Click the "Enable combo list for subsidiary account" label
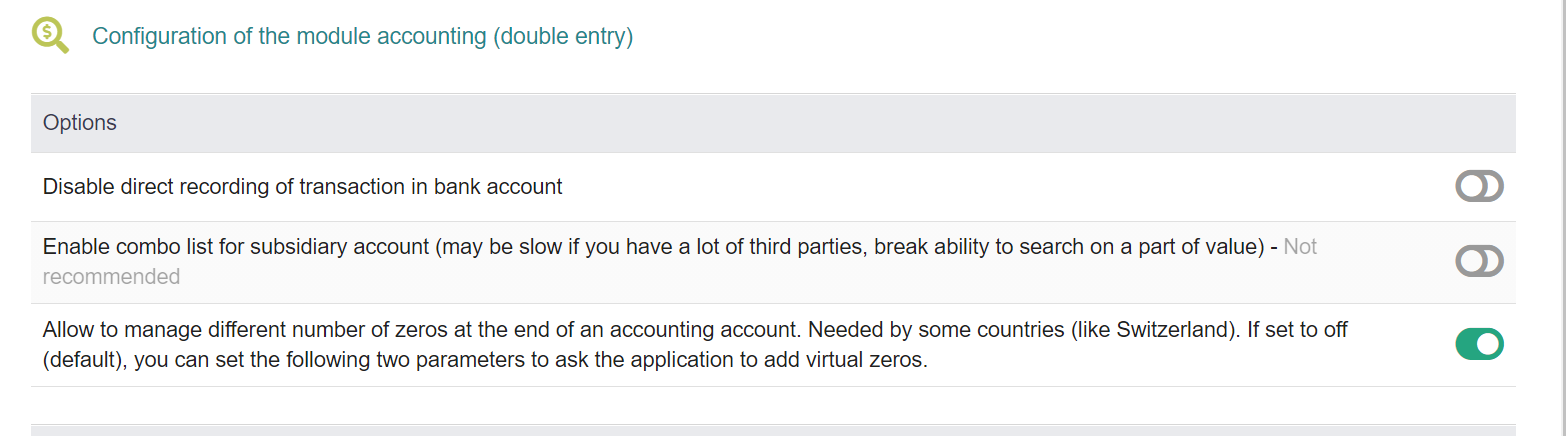 pyautogui.click(x=236, y=246)
